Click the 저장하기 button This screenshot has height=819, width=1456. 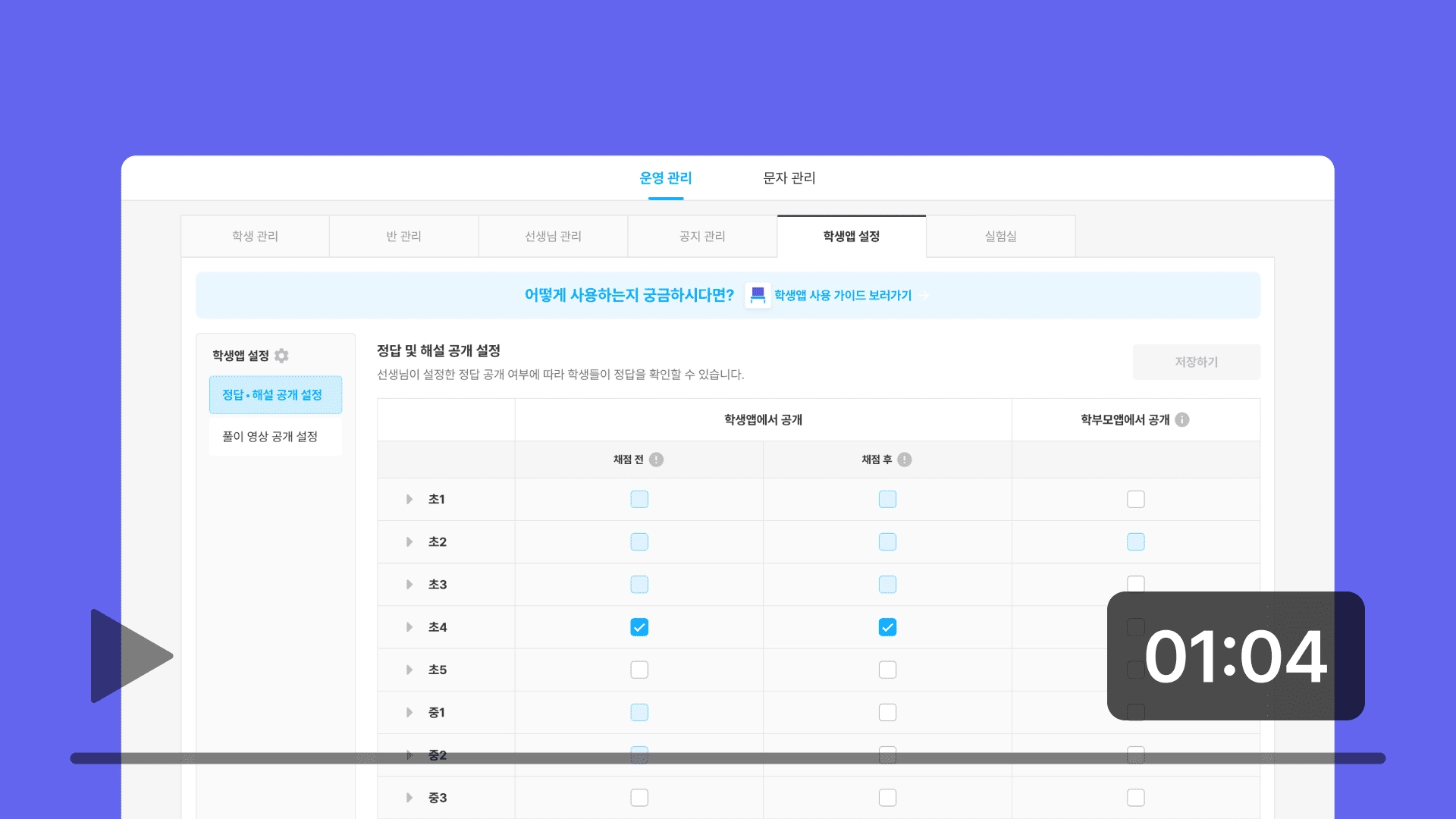(x=1196, y=362)
